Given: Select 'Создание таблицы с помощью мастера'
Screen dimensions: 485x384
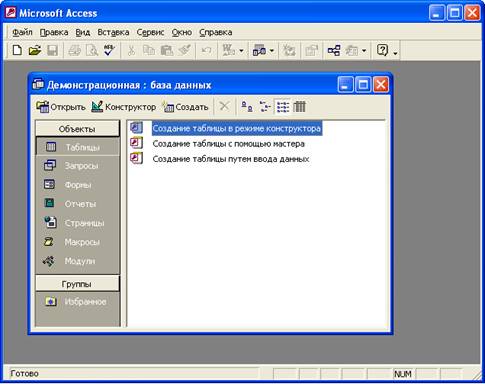Looking at the screenshot, I should tap(229, 144).
